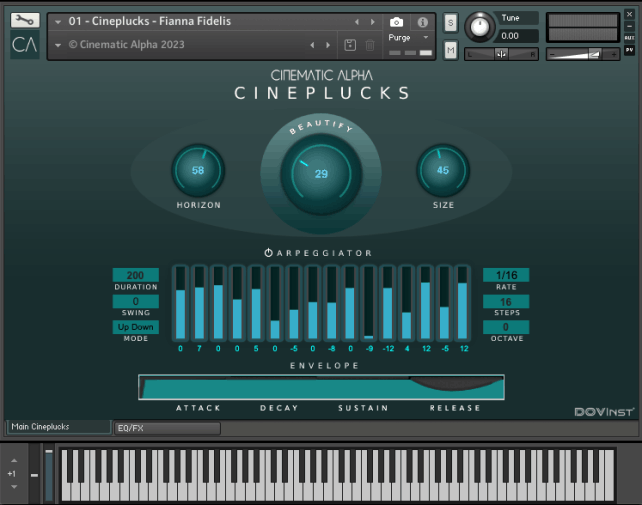Delete the snapshot with the trash icon
642x505 pixels.
tap(370, 45)
